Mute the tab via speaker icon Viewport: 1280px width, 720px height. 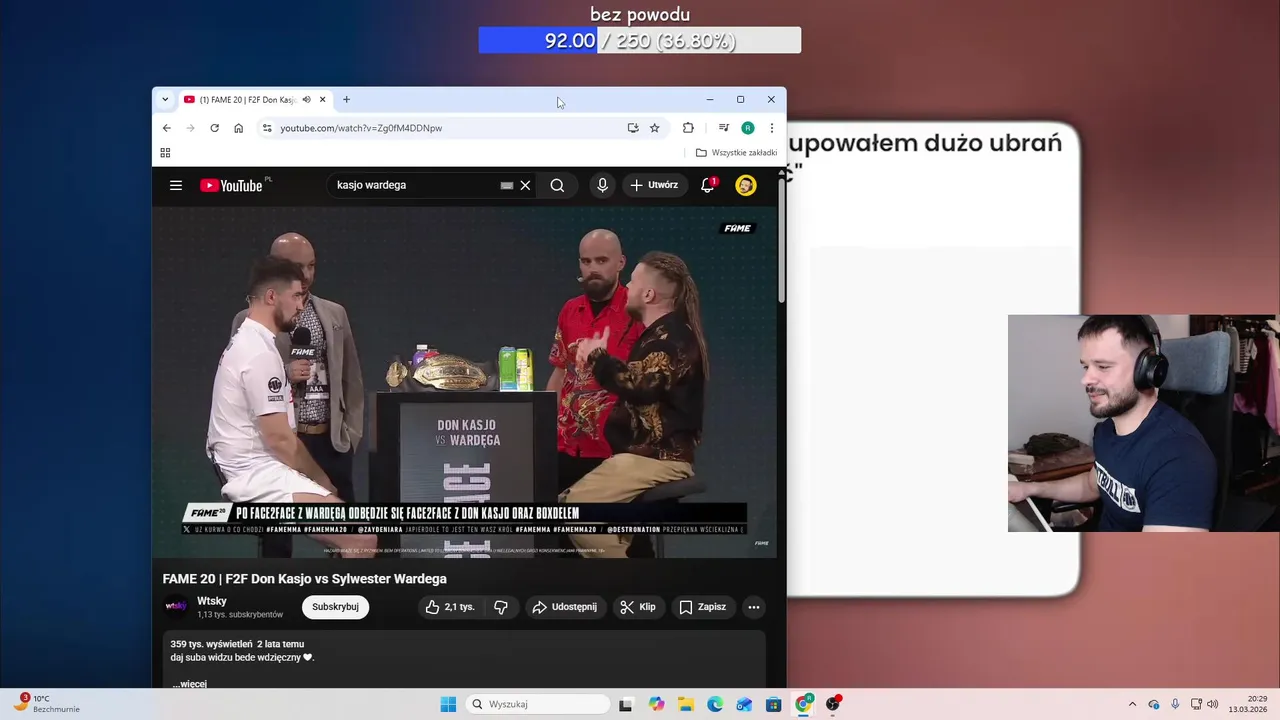pyautogui.click(x=307, y=100)
